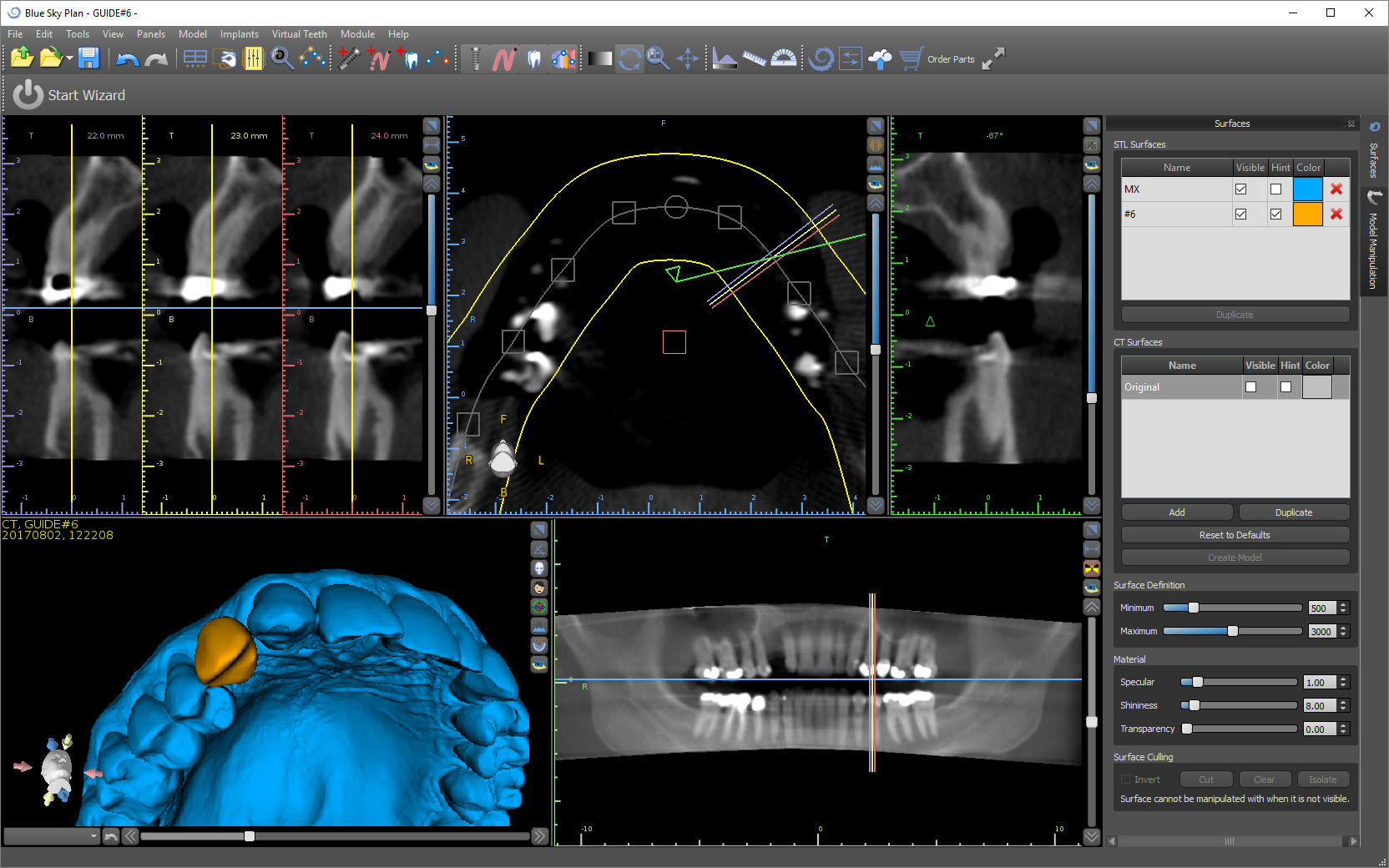Open the Virtual Teeth menu

point(300,34)
